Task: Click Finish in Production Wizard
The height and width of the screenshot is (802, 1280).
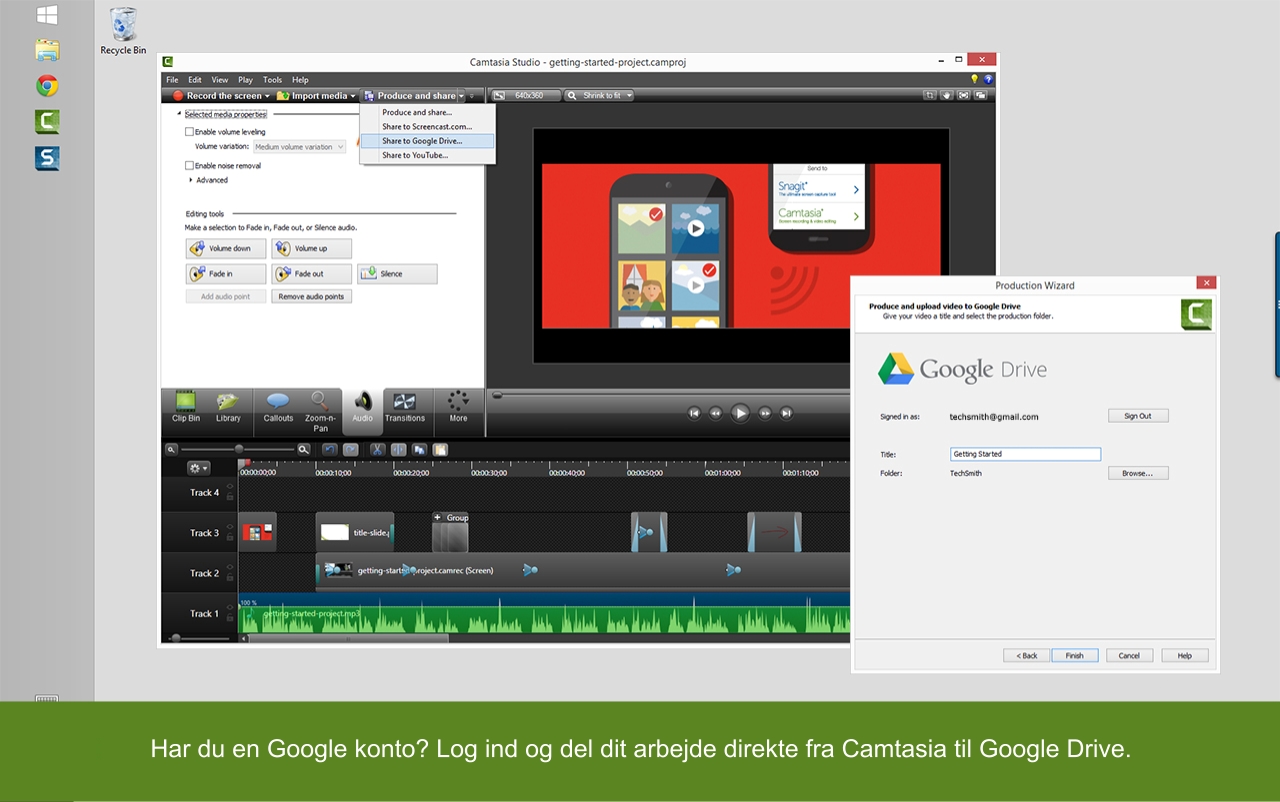Action: (1074, 655)
